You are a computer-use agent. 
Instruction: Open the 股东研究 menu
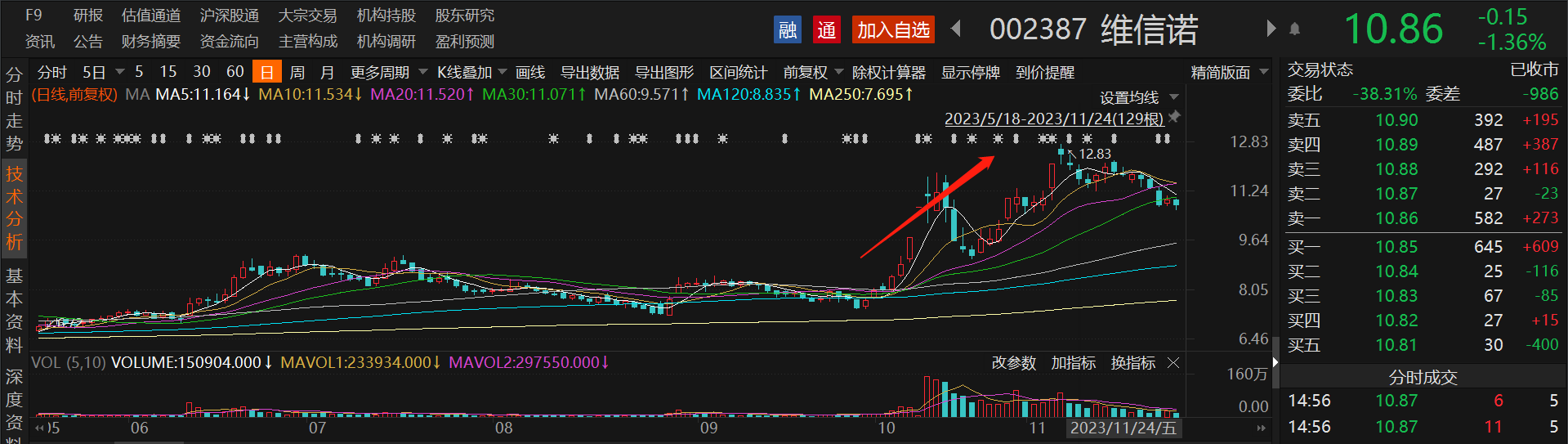(465, 15)
